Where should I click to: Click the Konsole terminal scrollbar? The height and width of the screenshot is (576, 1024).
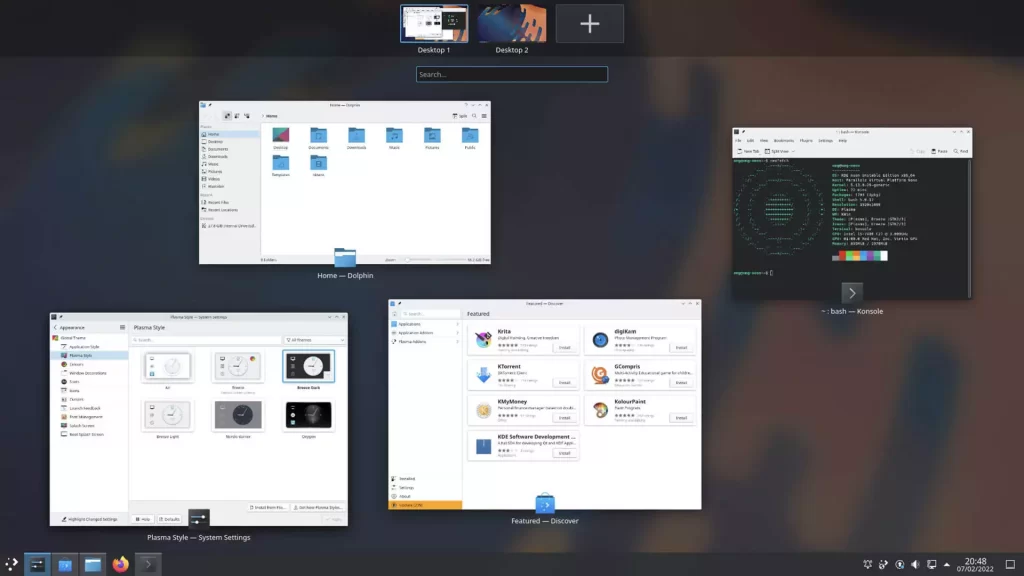click(x=970, y=229)
